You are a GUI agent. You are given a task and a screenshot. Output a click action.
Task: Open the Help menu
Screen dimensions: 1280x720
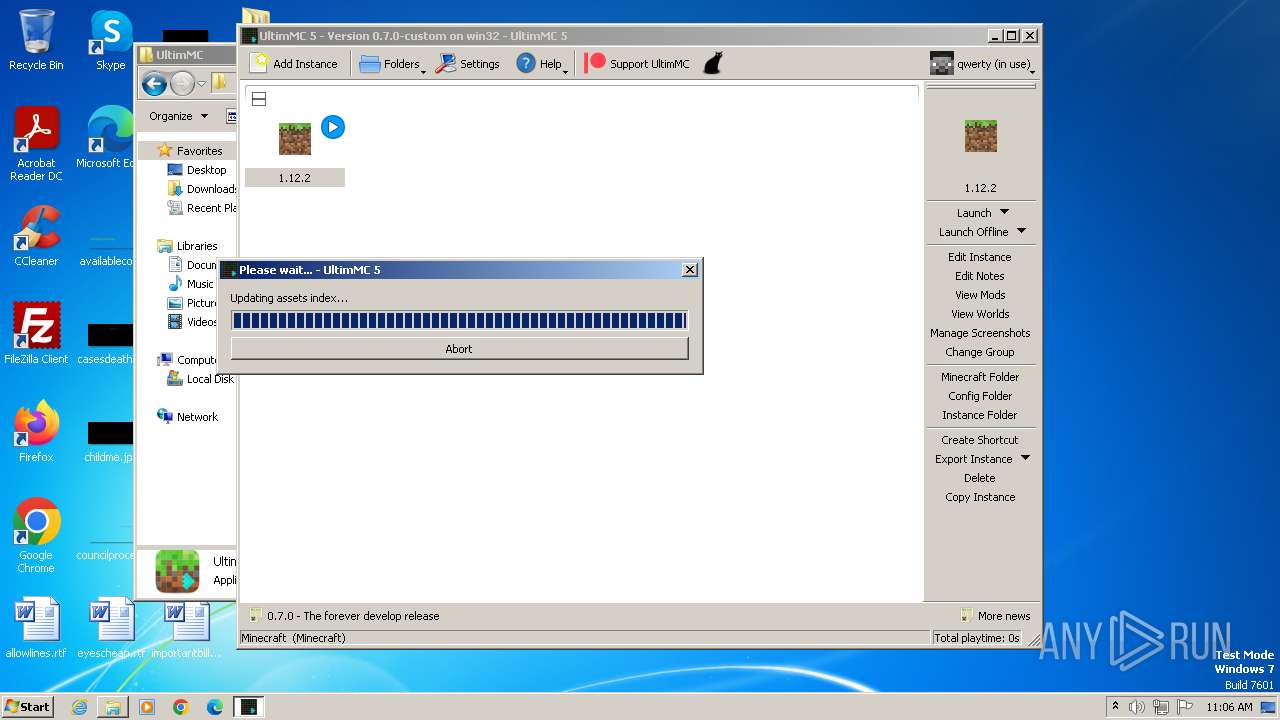click(x=541, y=63)
